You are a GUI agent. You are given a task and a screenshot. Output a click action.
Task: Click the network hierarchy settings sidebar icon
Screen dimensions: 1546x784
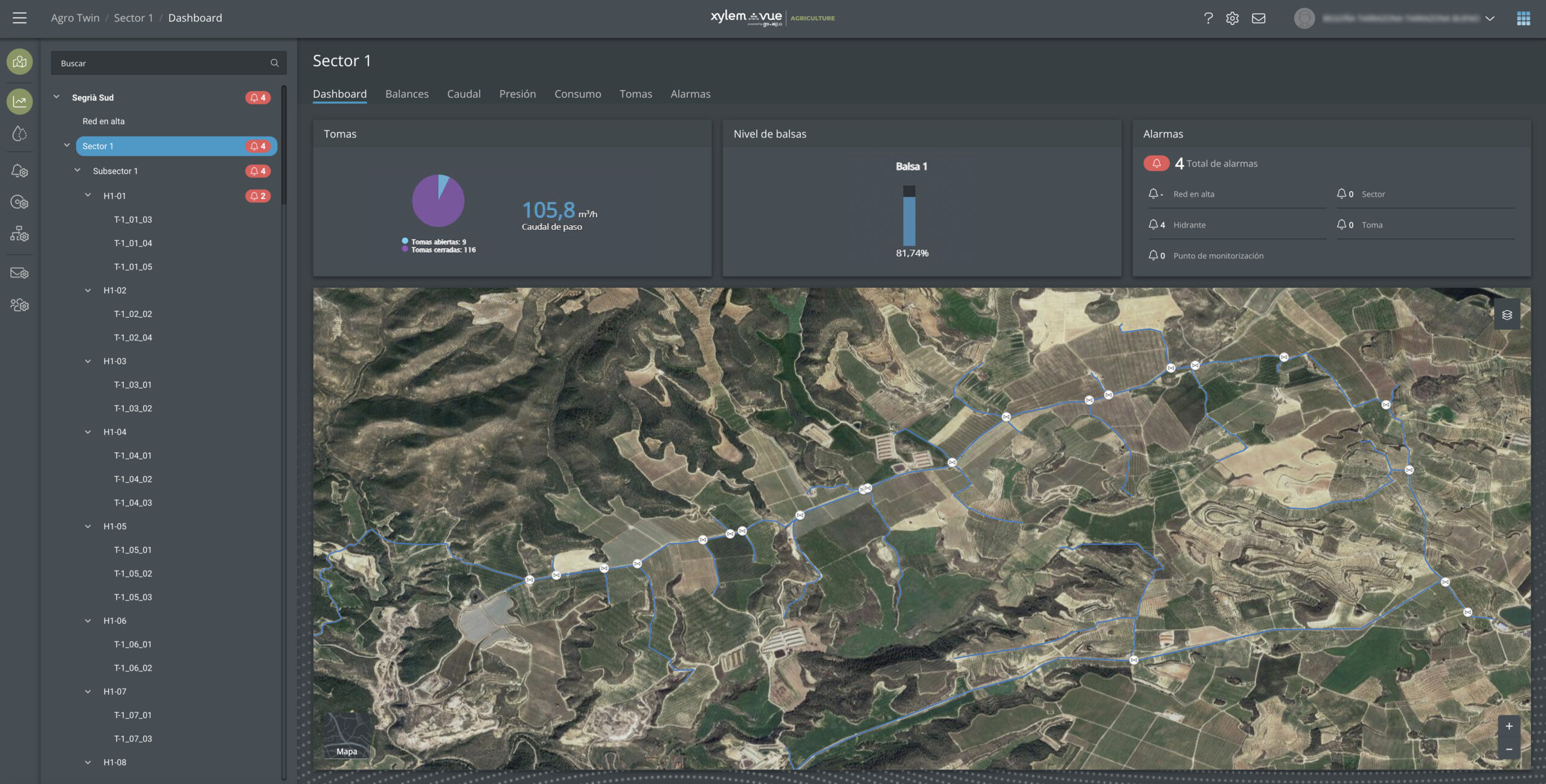click(19, 234)
